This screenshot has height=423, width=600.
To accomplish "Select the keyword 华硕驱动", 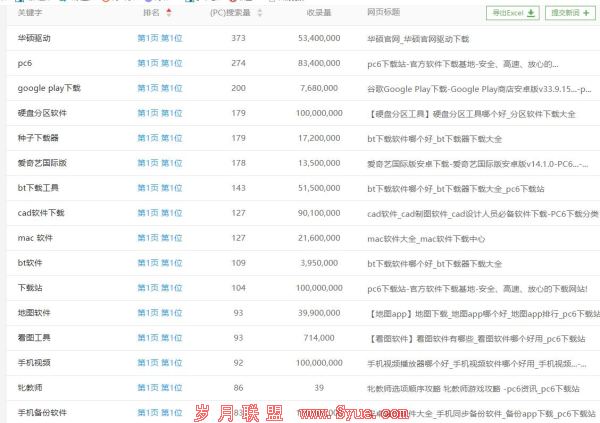I will coord(34,38).
